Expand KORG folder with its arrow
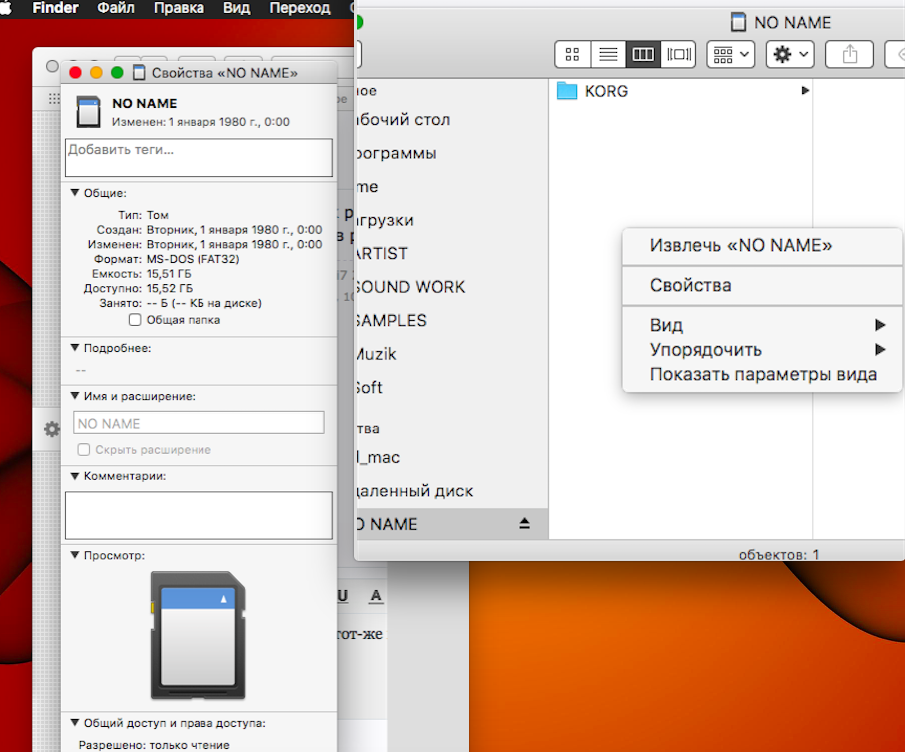This screenshot has width=905, height=752. (x=805, y=91)
